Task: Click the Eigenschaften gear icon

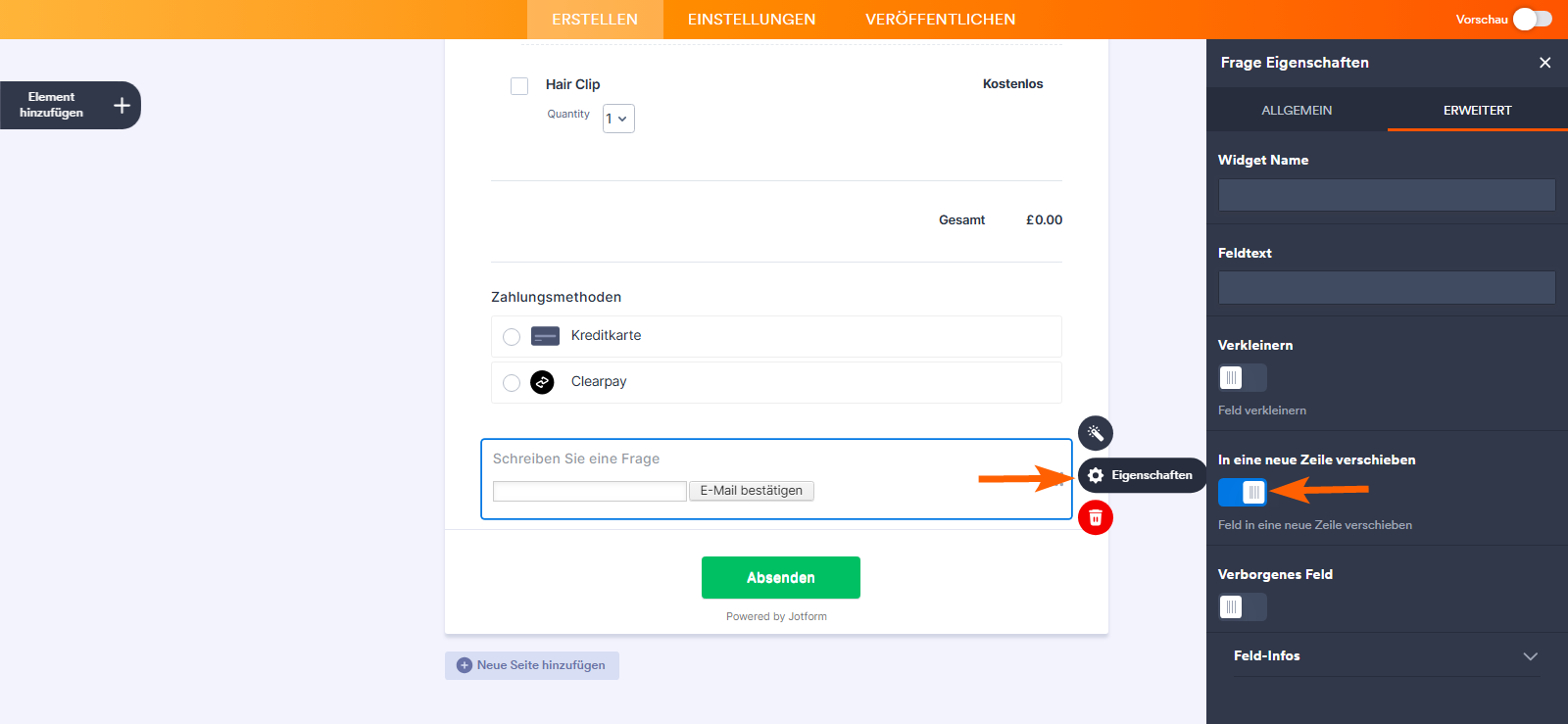Action: click(1096, 475)
